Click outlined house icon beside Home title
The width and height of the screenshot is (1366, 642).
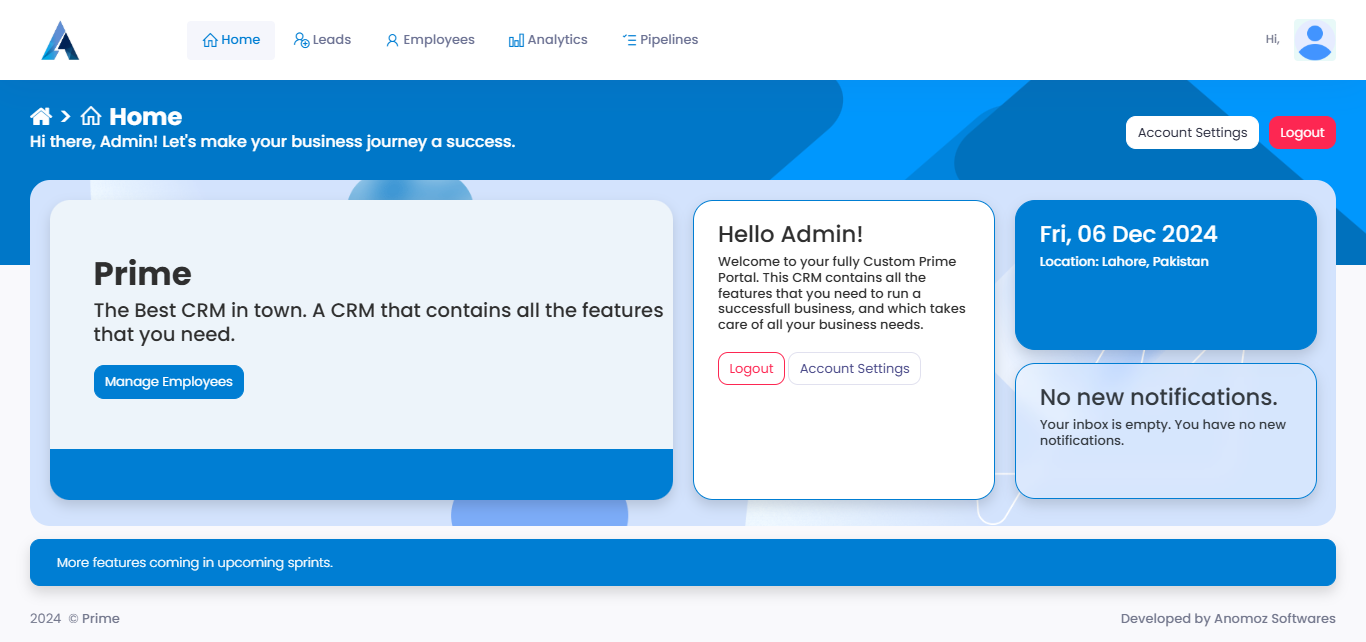click(91, 116)
